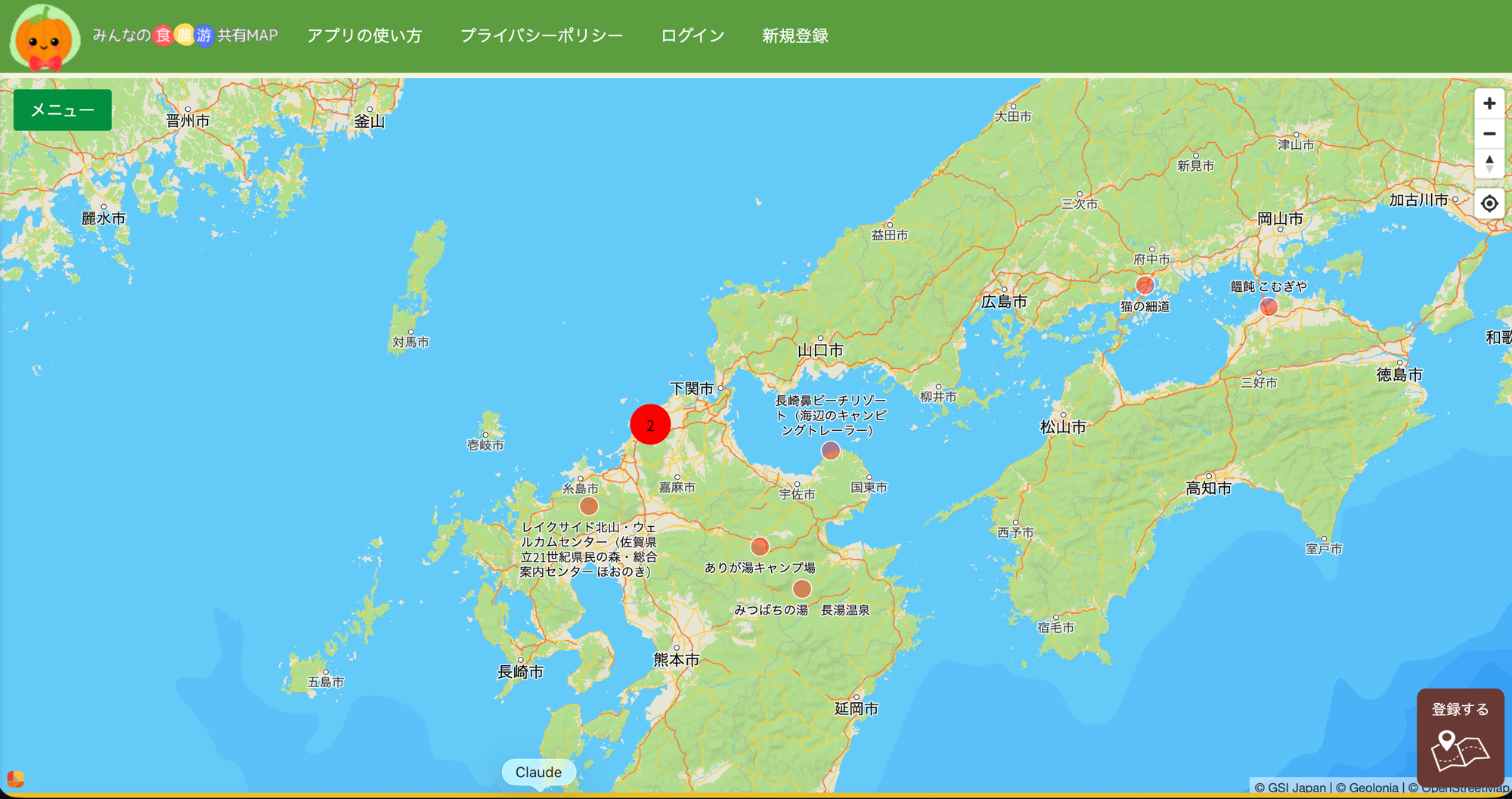The width and height of the screenshot is (1512, 799).
Task: Click the 登録する map pin button
Action: click(x=1460, y=737)
